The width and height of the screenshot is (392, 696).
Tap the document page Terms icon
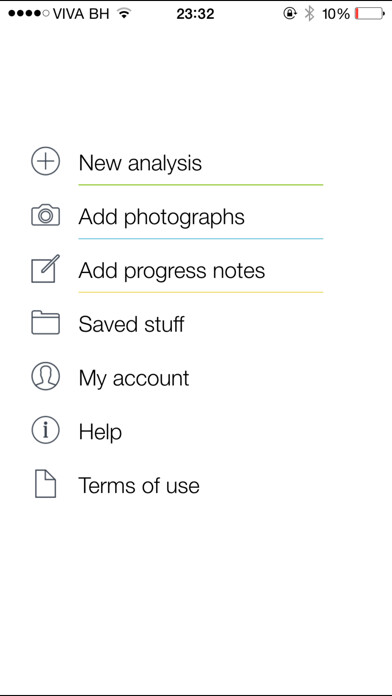click(45, 484)
